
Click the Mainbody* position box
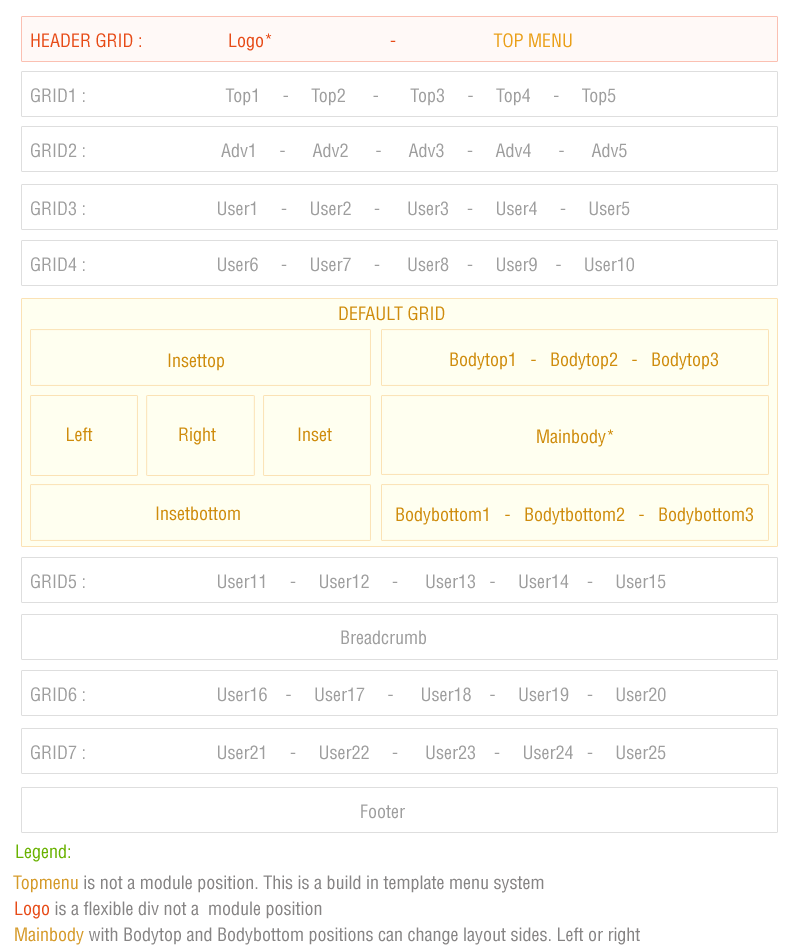(575, 436)
